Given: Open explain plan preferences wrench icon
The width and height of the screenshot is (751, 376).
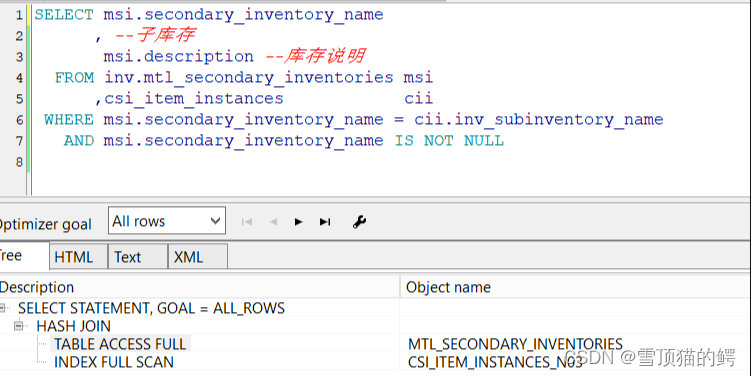Looking at the screenshot, I should [x=359, y=222].
